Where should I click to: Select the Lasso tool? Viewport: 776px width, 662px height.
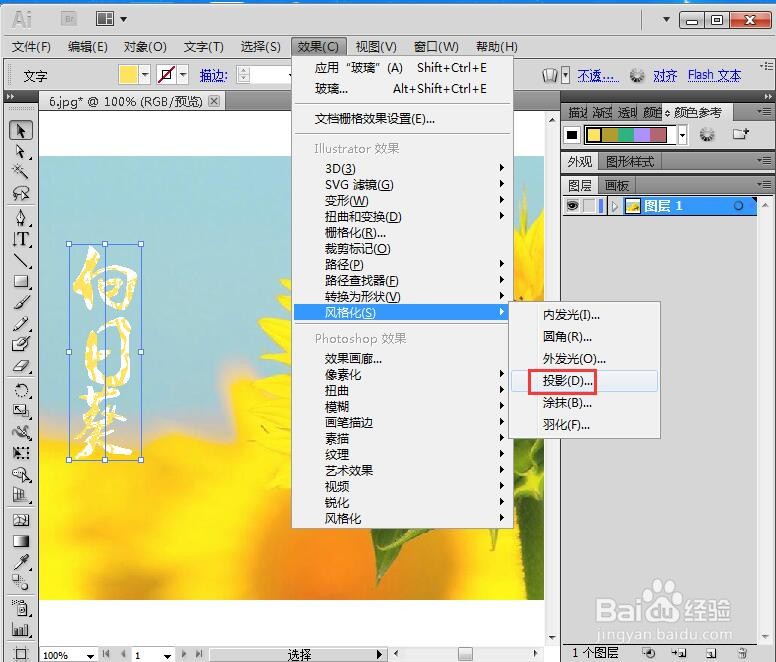pos(21,193)
